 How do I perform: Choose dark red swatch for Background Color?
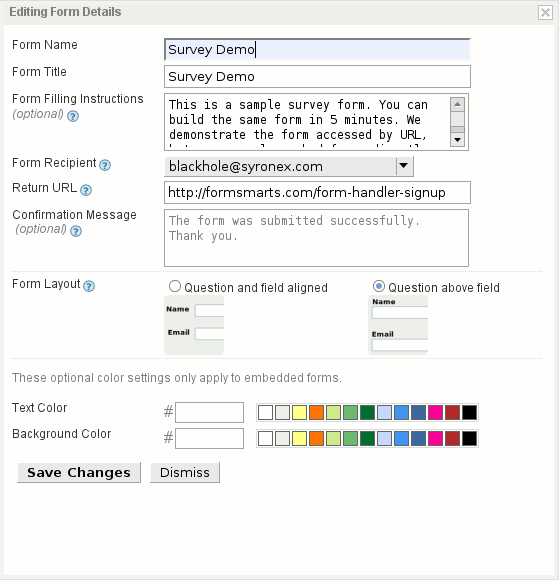[452, 438]
